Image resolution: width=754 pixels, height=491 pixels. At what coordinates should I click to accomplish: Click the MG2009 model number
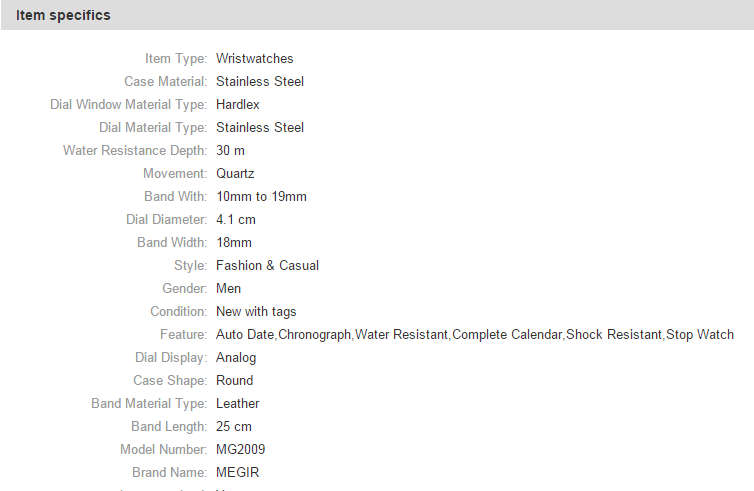[x=240, y=450]
